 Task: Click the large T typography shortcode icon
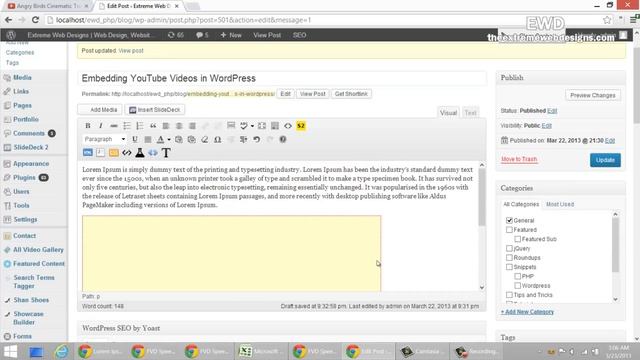166,153
